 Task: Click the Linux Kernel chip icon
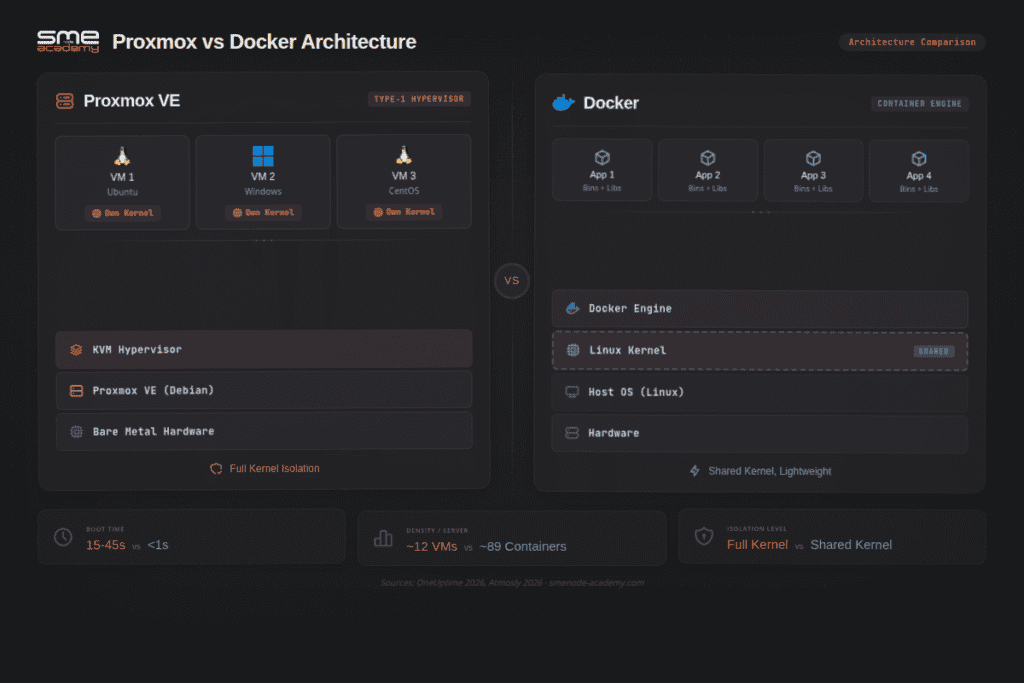click(573, 351)
